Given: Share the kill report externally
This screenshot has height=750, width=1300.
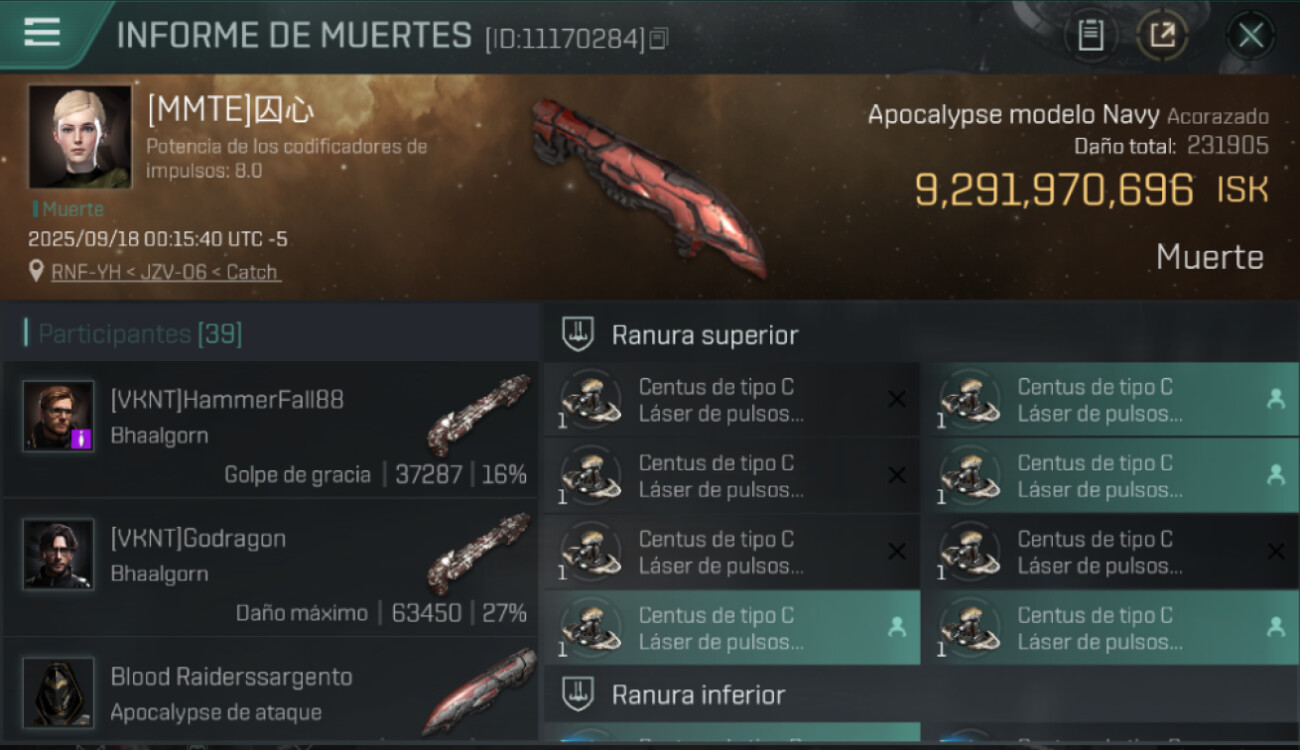Looking at the screenshot, I should (1162, 36).
